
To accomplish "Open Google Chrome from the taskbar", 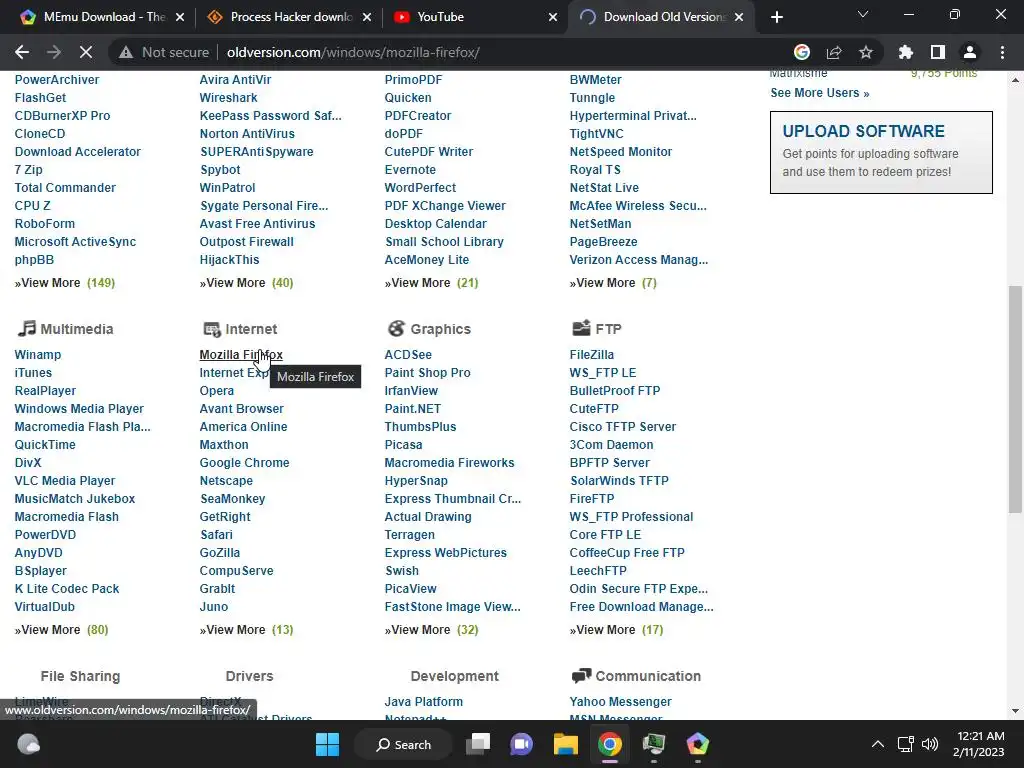I will tap(609, 744).
